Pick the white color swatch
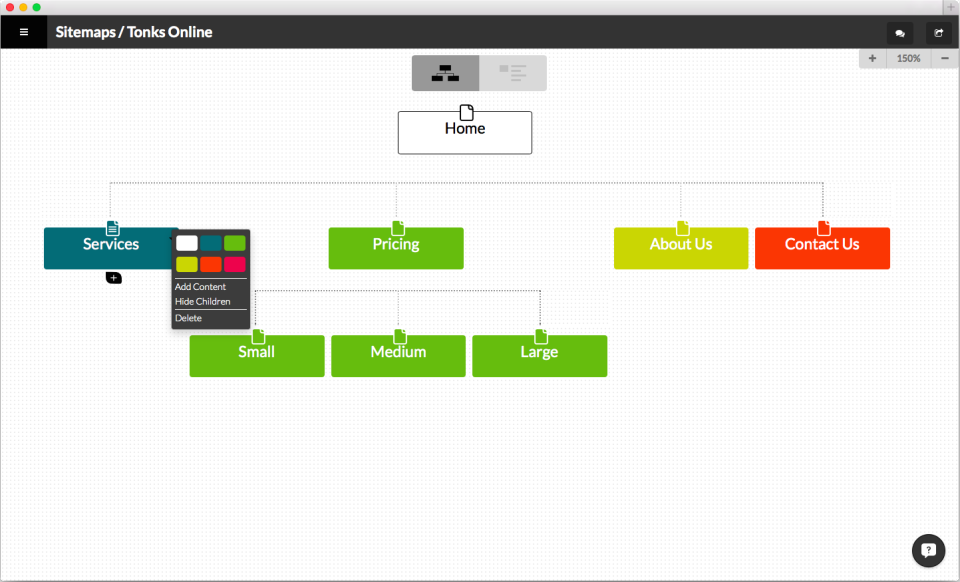 click(187, 243)
